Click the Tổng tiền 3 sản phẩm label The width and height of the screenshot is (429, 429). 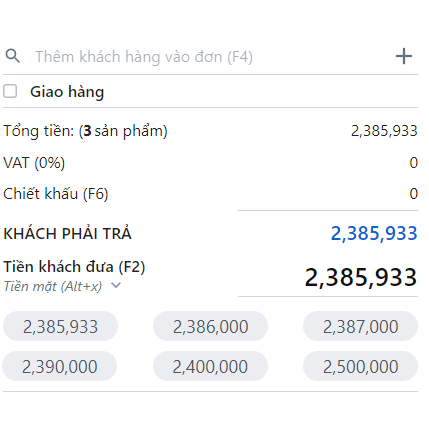[x=85, y=131]
